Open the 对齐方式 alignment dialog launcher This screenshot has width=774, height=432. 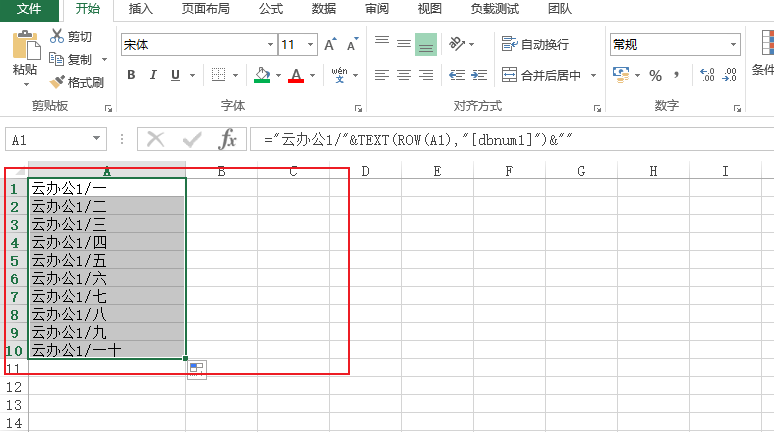click(597, 109)
